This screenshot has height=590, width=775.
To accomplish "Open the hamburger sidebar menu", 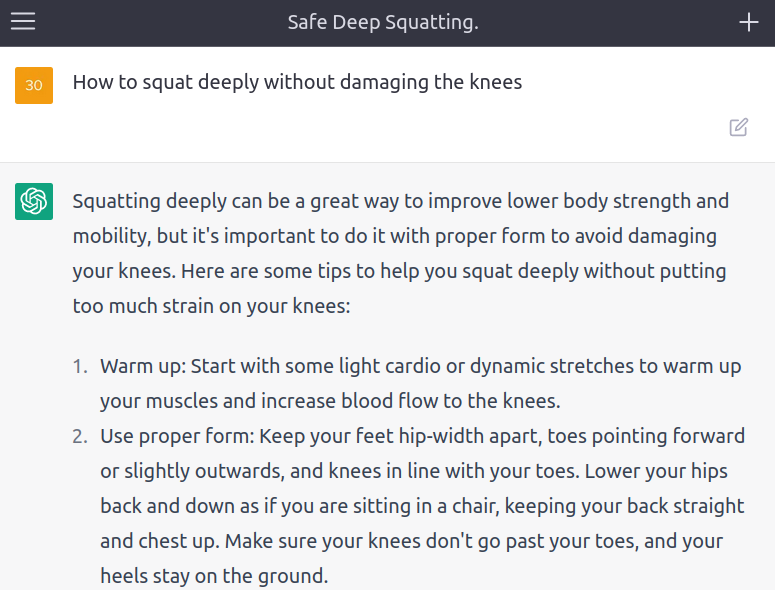I will pyautogui.click(x=23, y=22).
